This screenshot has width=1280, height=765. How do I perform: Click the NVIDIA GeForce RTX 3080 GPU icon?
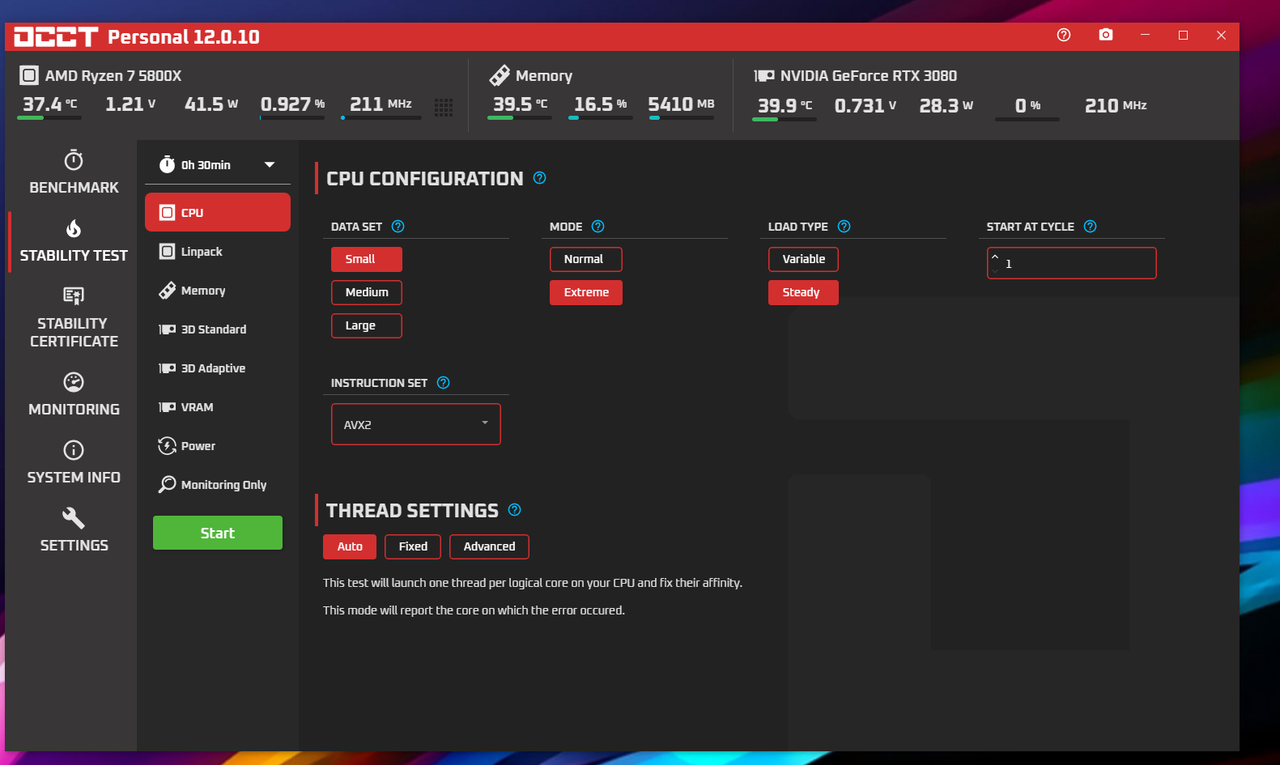pos(764,76)
